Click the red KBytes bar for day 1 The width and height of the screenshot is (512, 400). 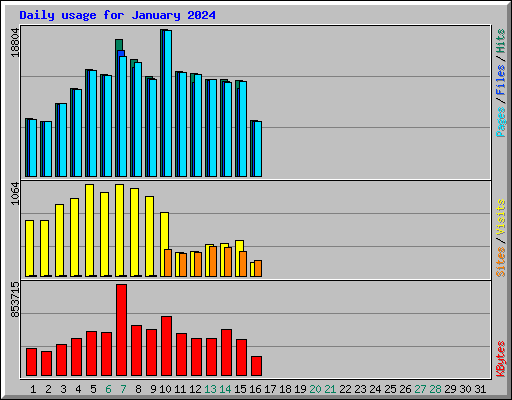coord(31,362)
